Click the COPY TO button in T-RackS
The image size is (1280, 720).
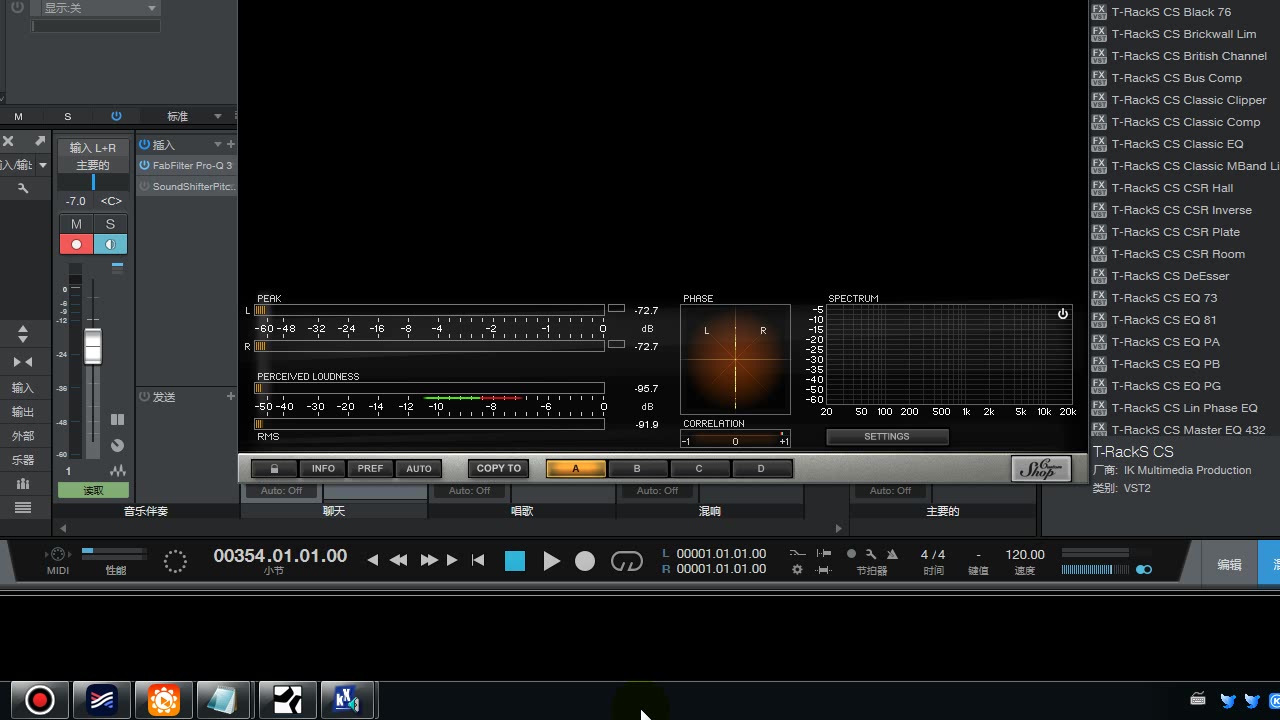coord(499,468)
